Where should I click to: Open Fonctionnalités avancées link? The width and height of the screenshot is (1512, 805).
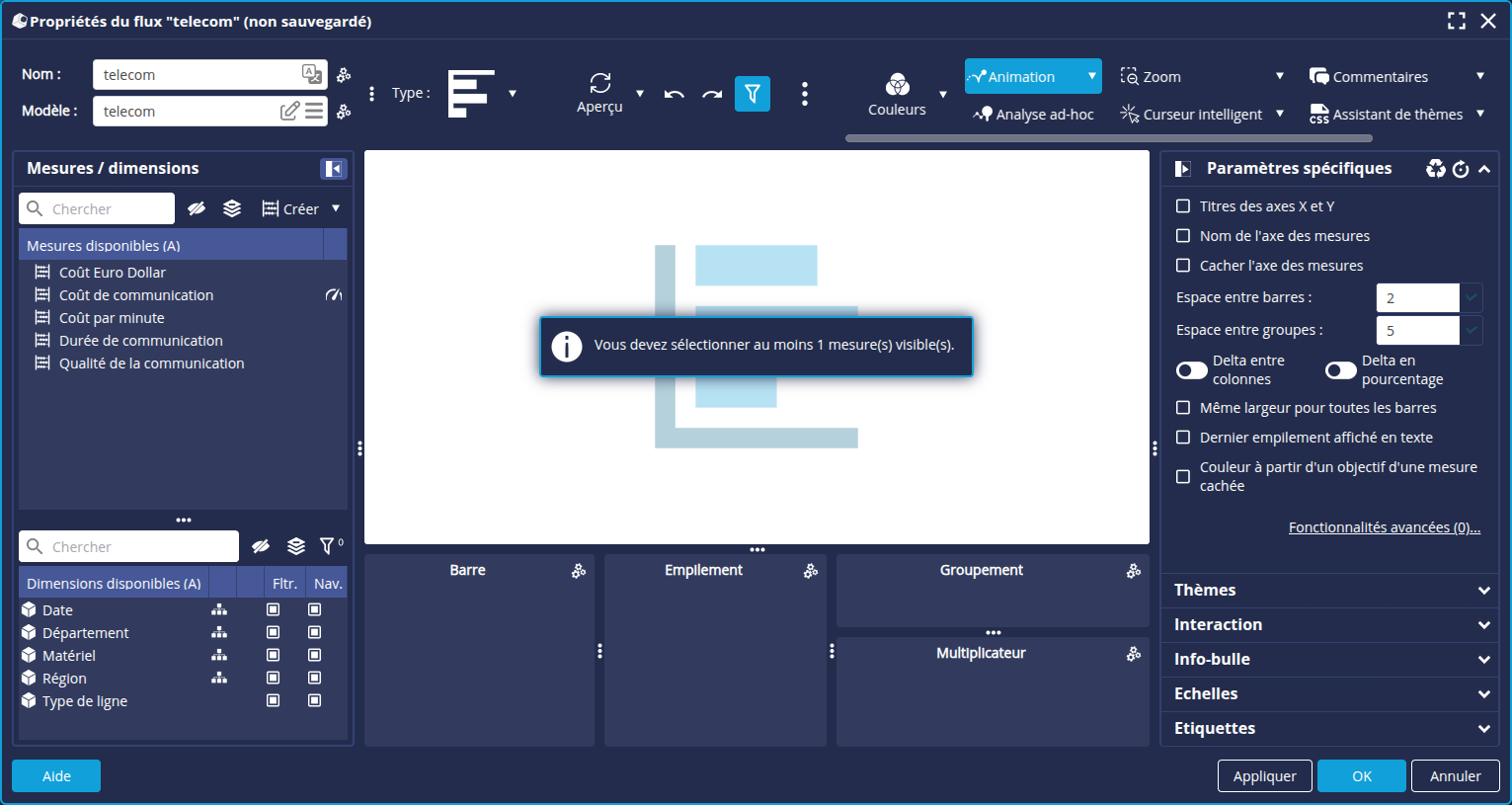click(x=1384, y=527)
